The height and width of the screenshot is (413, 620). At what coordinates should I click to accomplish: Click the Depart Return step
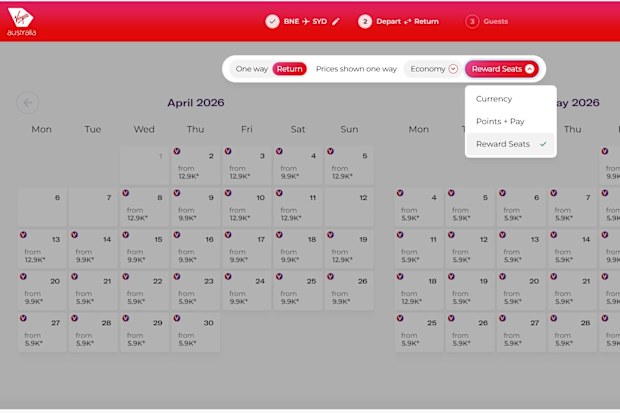pyautogui.click(x=399, y=21)
